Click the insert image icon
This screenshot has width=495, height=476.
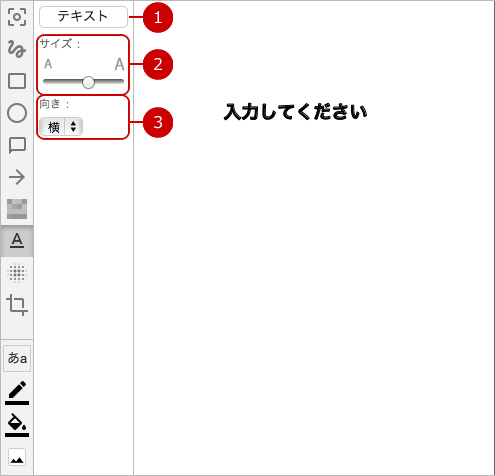pos(17,458)
